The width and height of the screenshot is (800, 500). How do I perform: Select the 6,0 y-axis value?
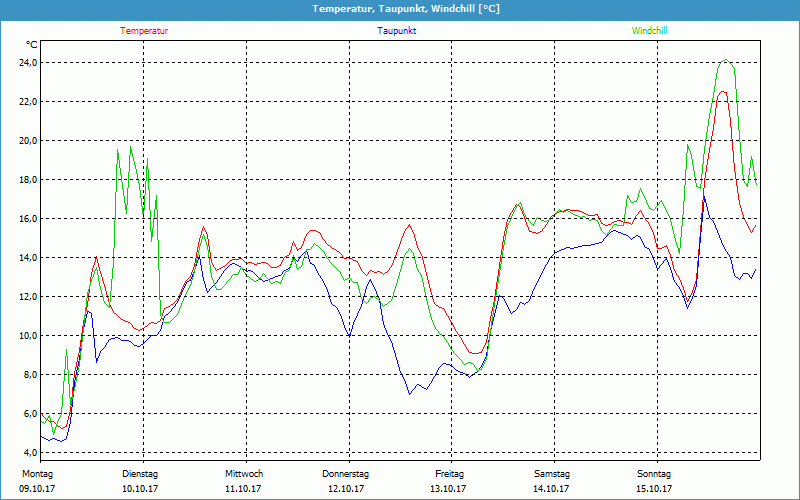(x=30, y=414)
